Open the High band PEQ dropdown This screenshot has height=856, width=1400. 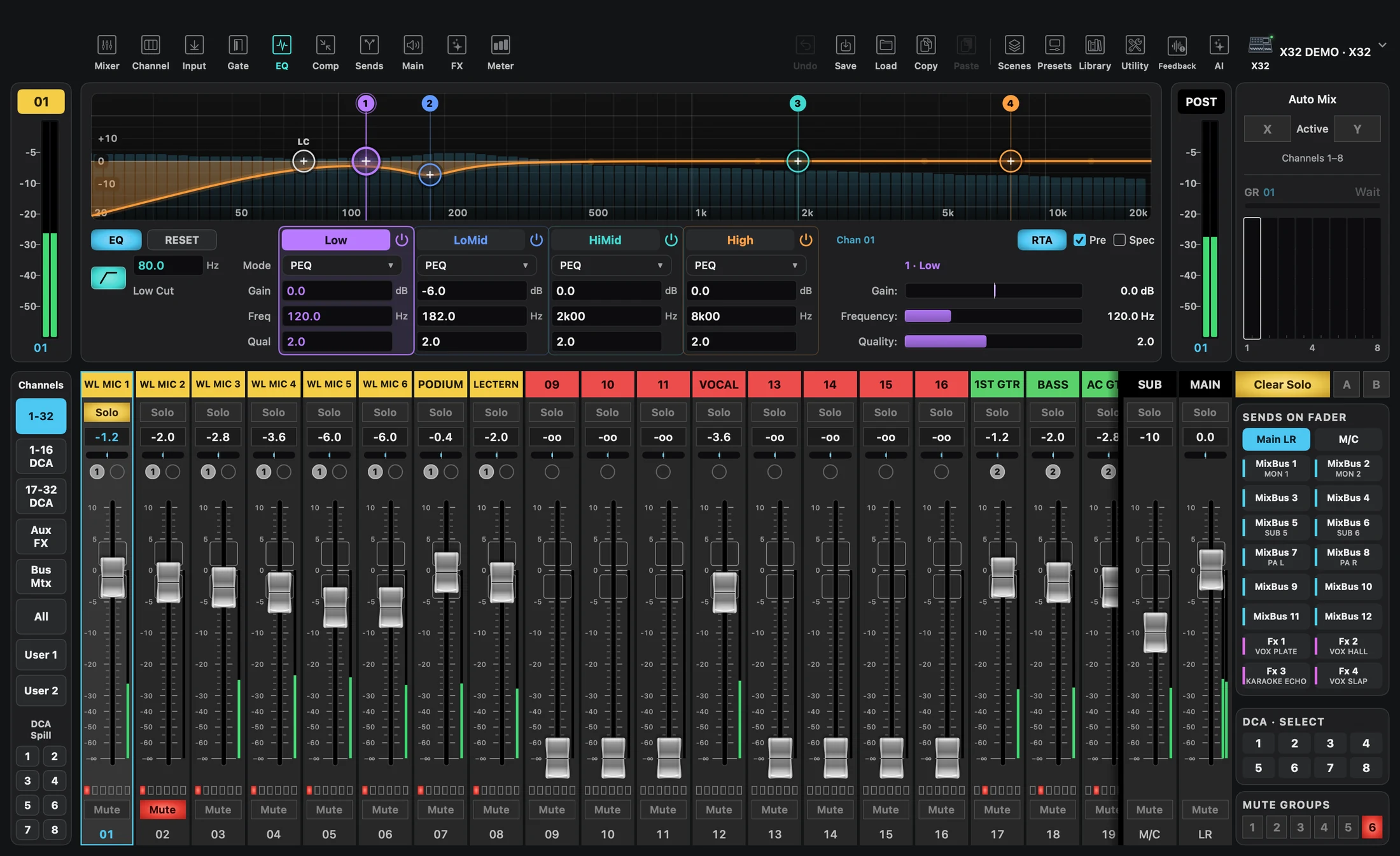746,265
